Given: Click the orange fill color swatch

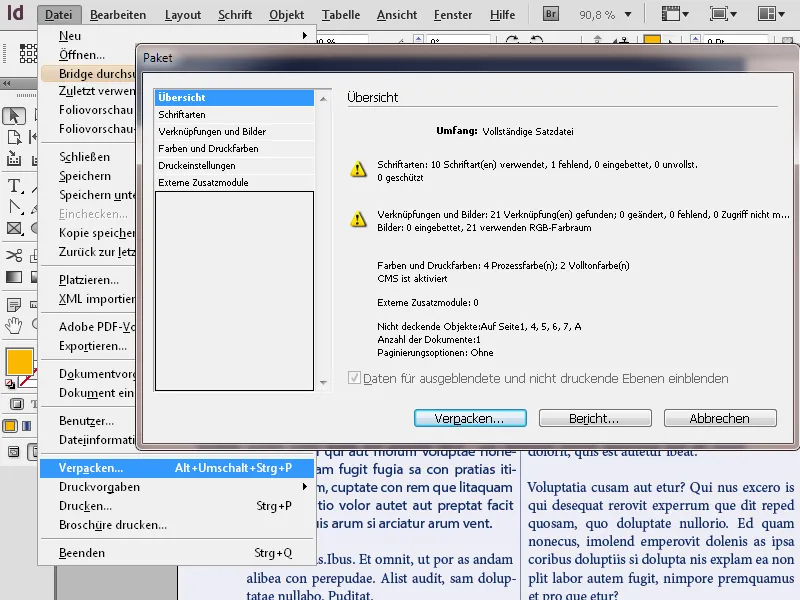Looking at the screenshot, I should pyautogui.click(x=20, y=360).
